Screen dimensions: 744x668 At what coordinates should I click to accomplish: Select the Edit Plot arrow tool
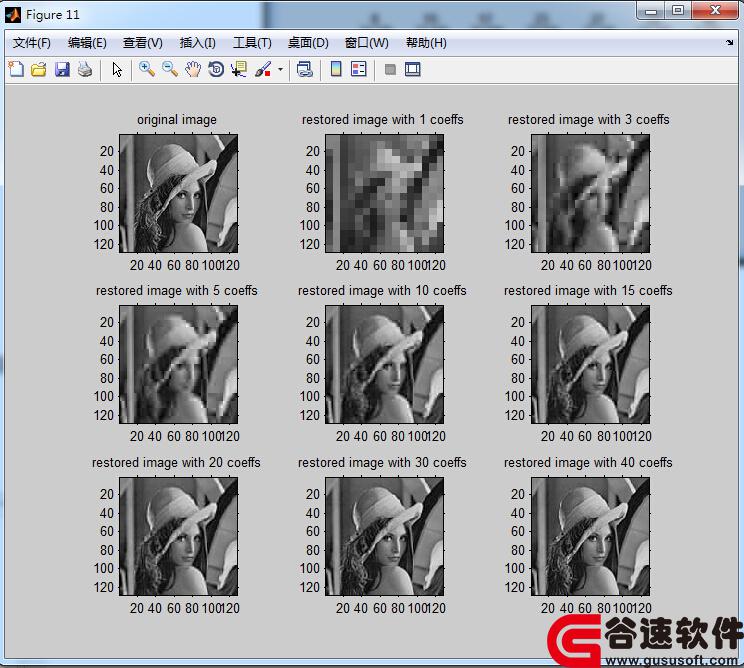(x=117, y=70)
